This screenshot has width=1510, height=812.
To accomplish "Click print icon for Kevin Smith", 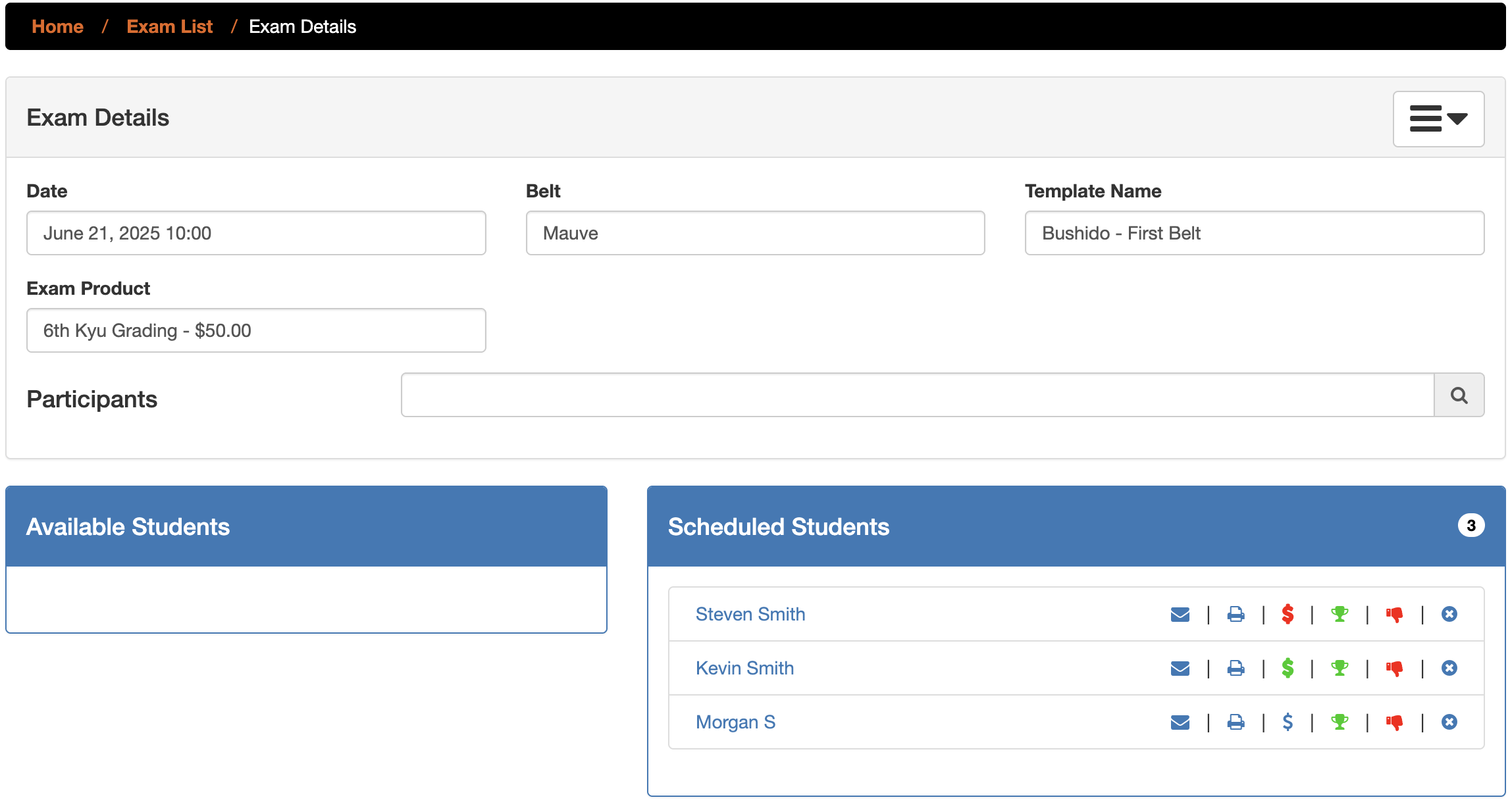I will click(1236, 669).
